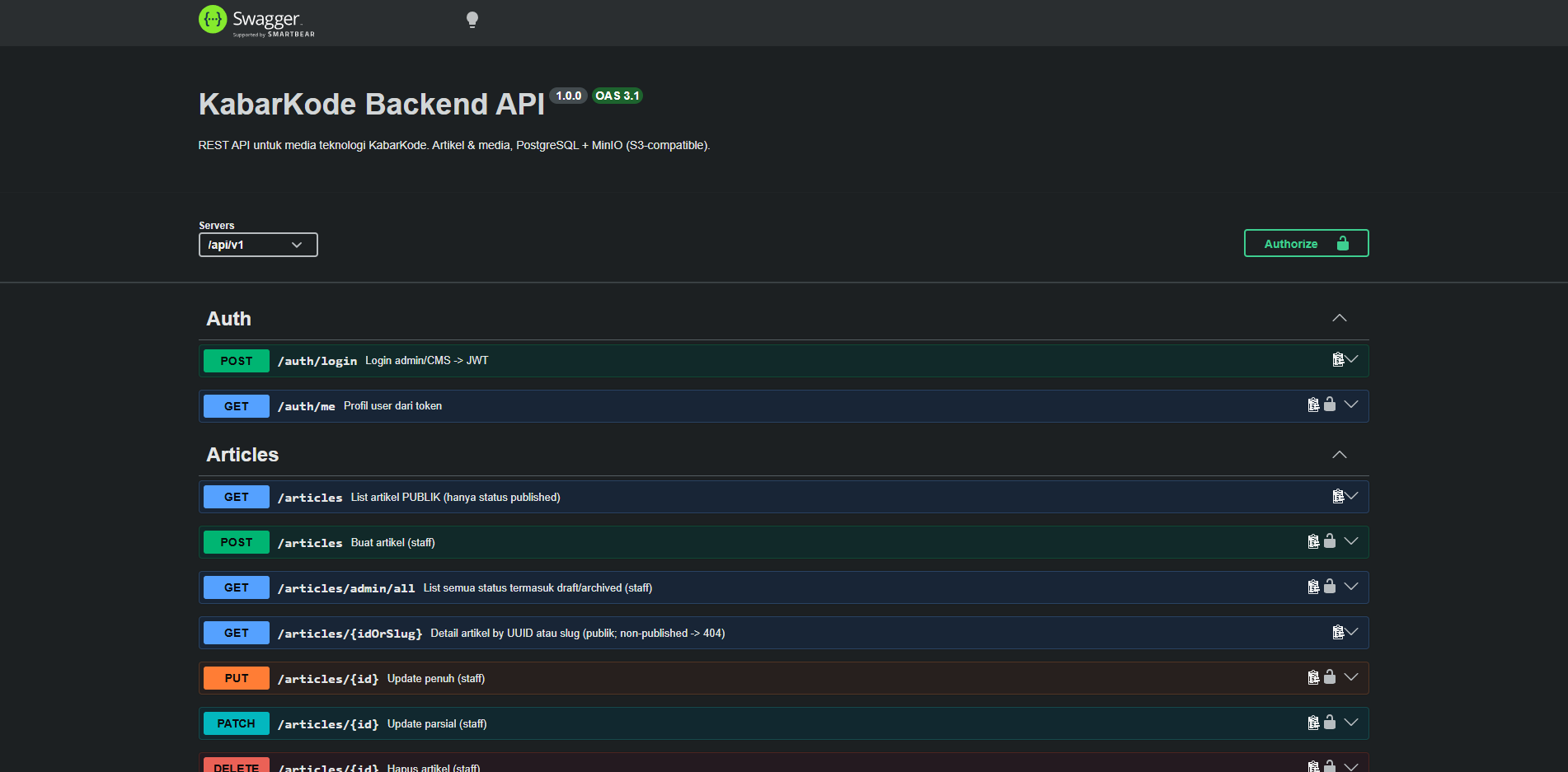Click lock icon on PATCH /articles/{id}
This screenshot has height=772, width=1568.
1329,722
